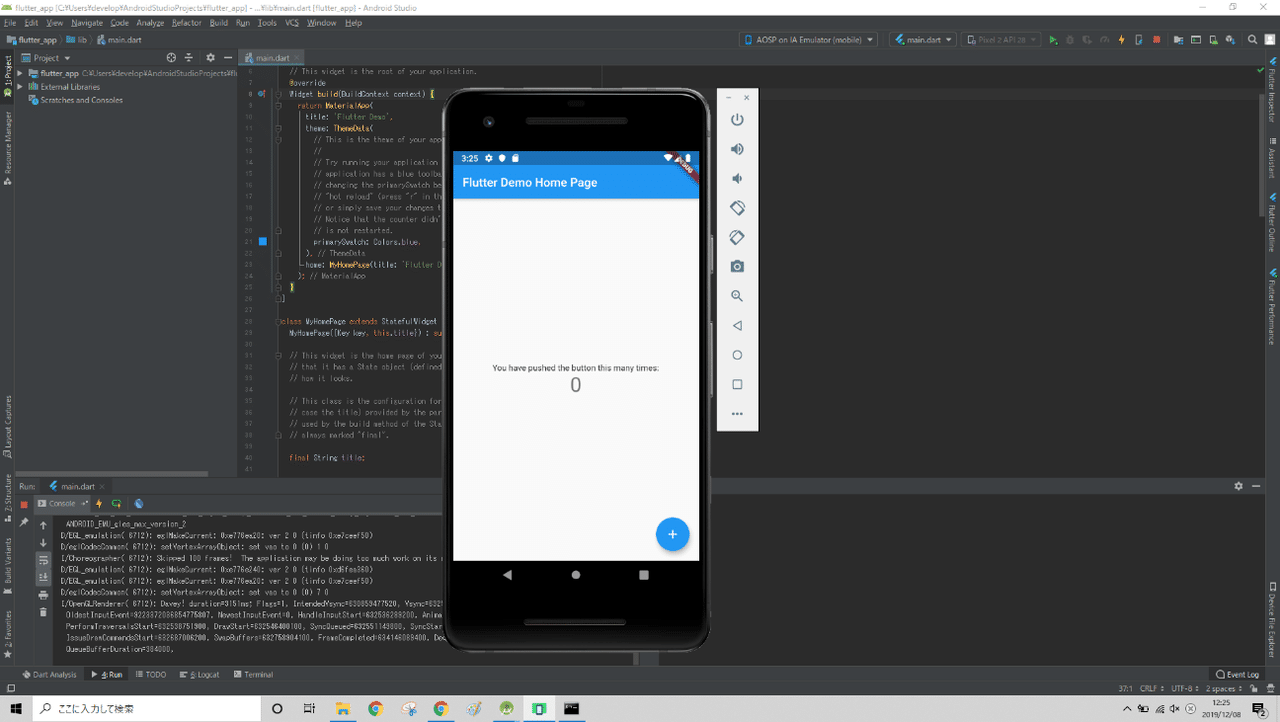The height and width of the screenshot is (722, 1280).
Task: Select the Console tab in Run panel
Action: [x=62, y=504]
